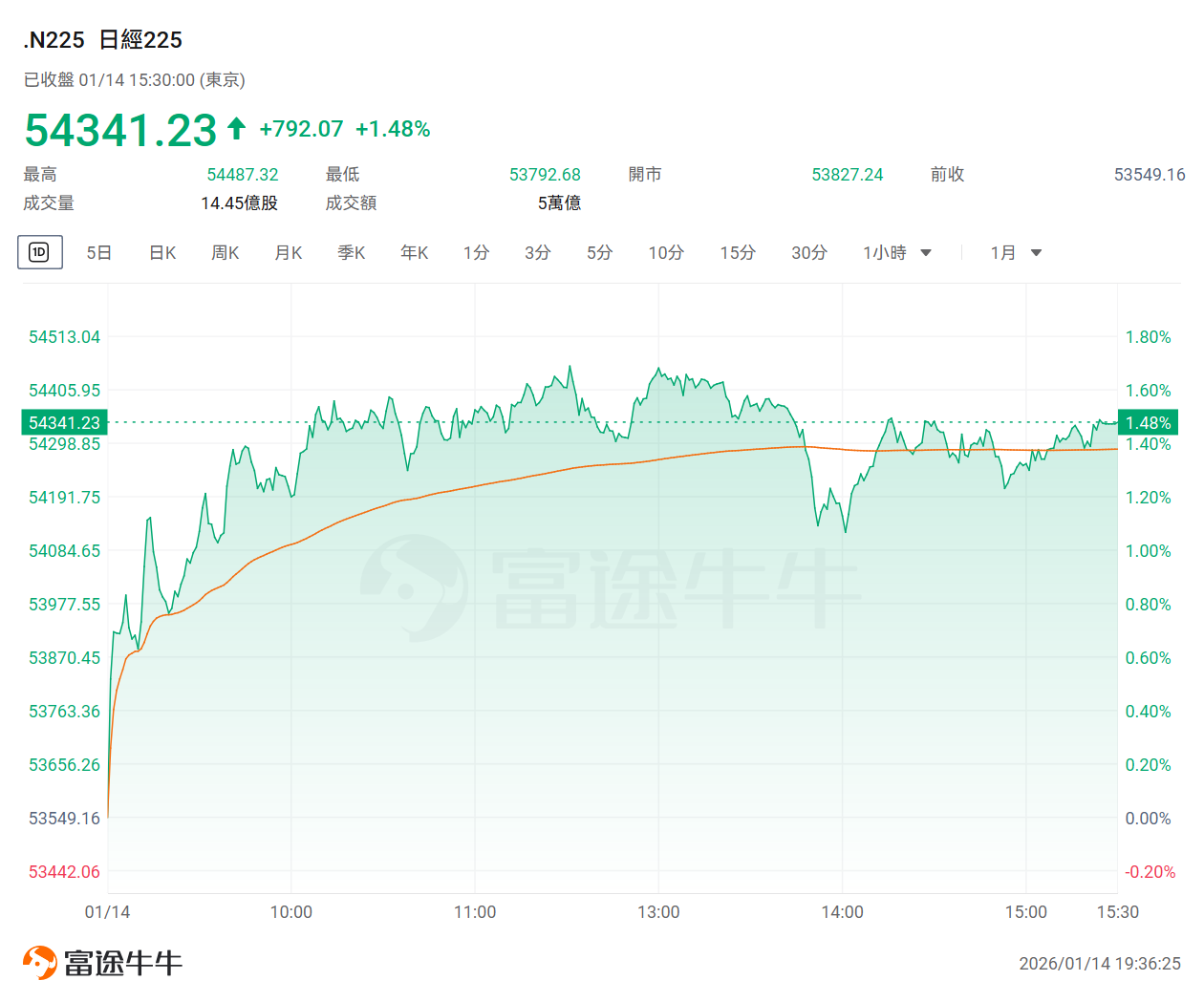The image size is (1204, 1002).
Task: Select the 周K candlestick view
Action: pos(226,253)
